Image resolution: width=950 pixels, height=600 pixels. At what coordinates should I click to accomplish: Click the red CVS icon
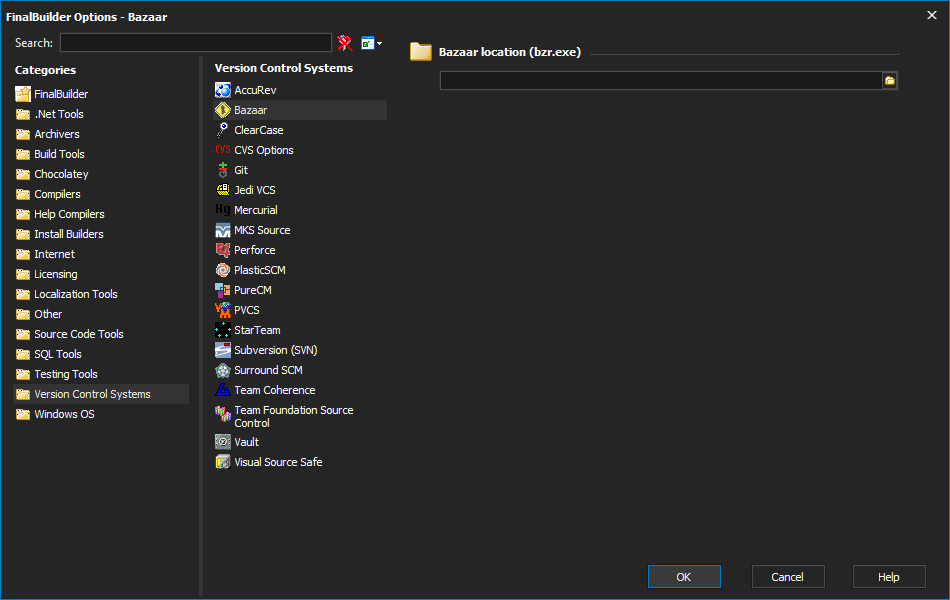point(223,150)
